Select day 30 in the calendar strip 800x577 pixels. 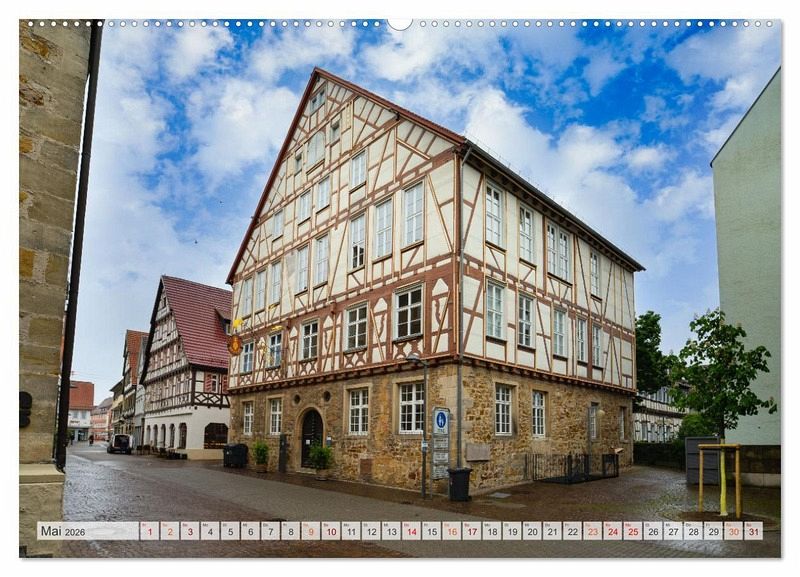734,531
